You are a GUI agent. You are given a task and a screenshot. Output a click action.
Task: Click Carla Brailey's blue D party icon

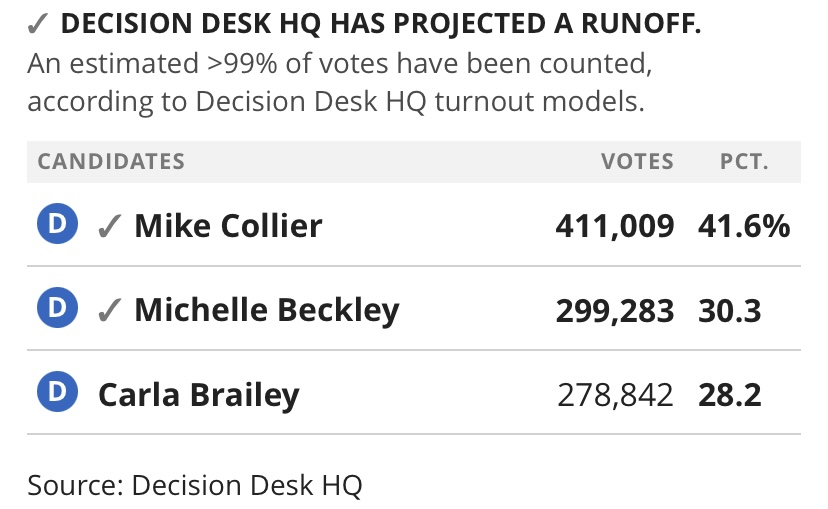pos(58,393)
